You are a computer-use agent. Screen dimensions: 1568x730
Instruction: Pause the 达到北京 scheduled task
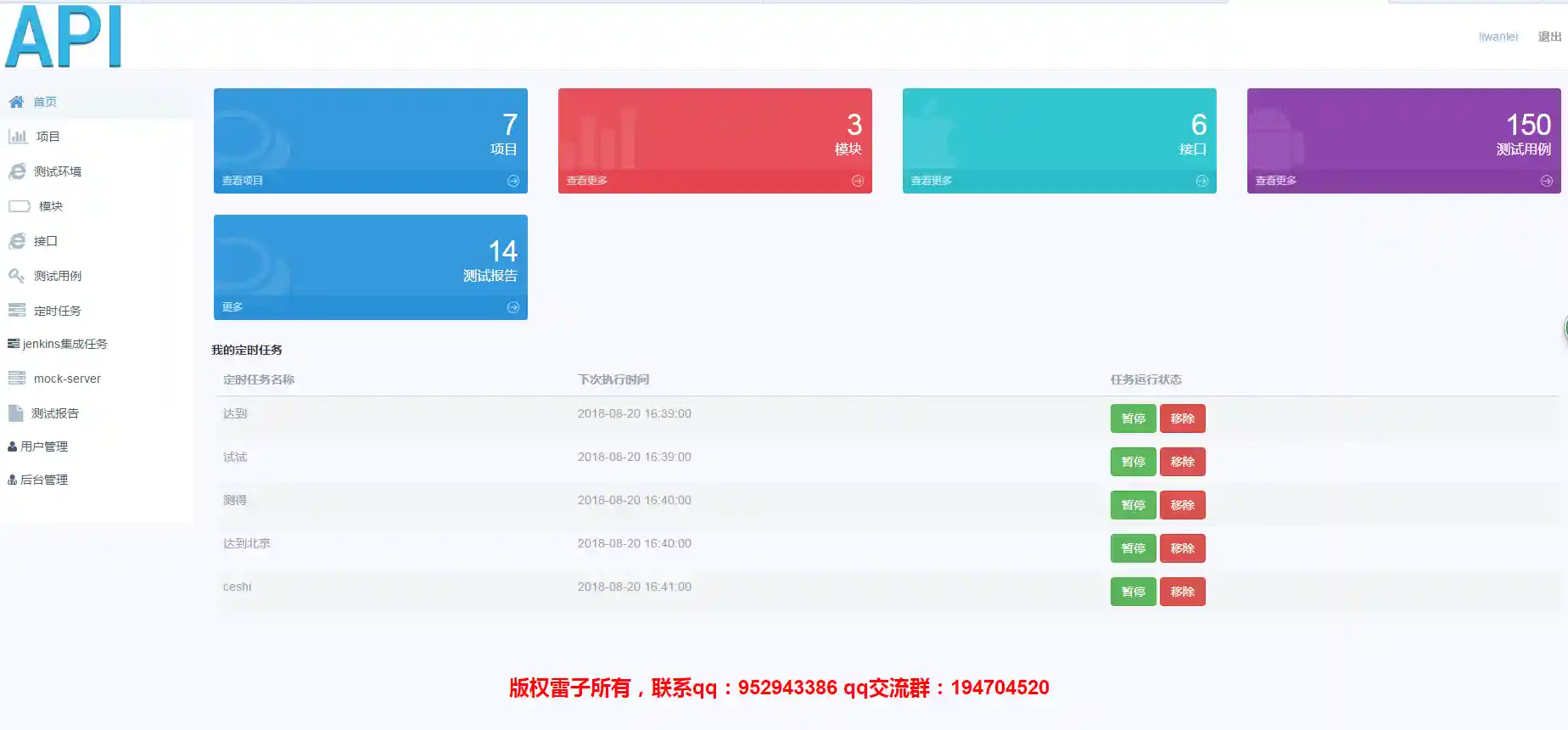coord(1134,548)
